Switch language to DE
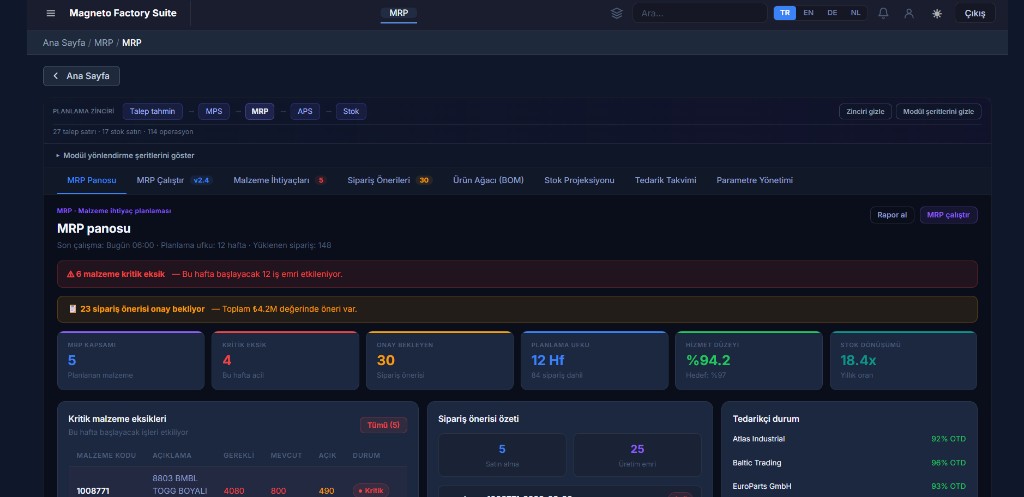Screen dimensions: 1024x497 (x=832, y=13)
